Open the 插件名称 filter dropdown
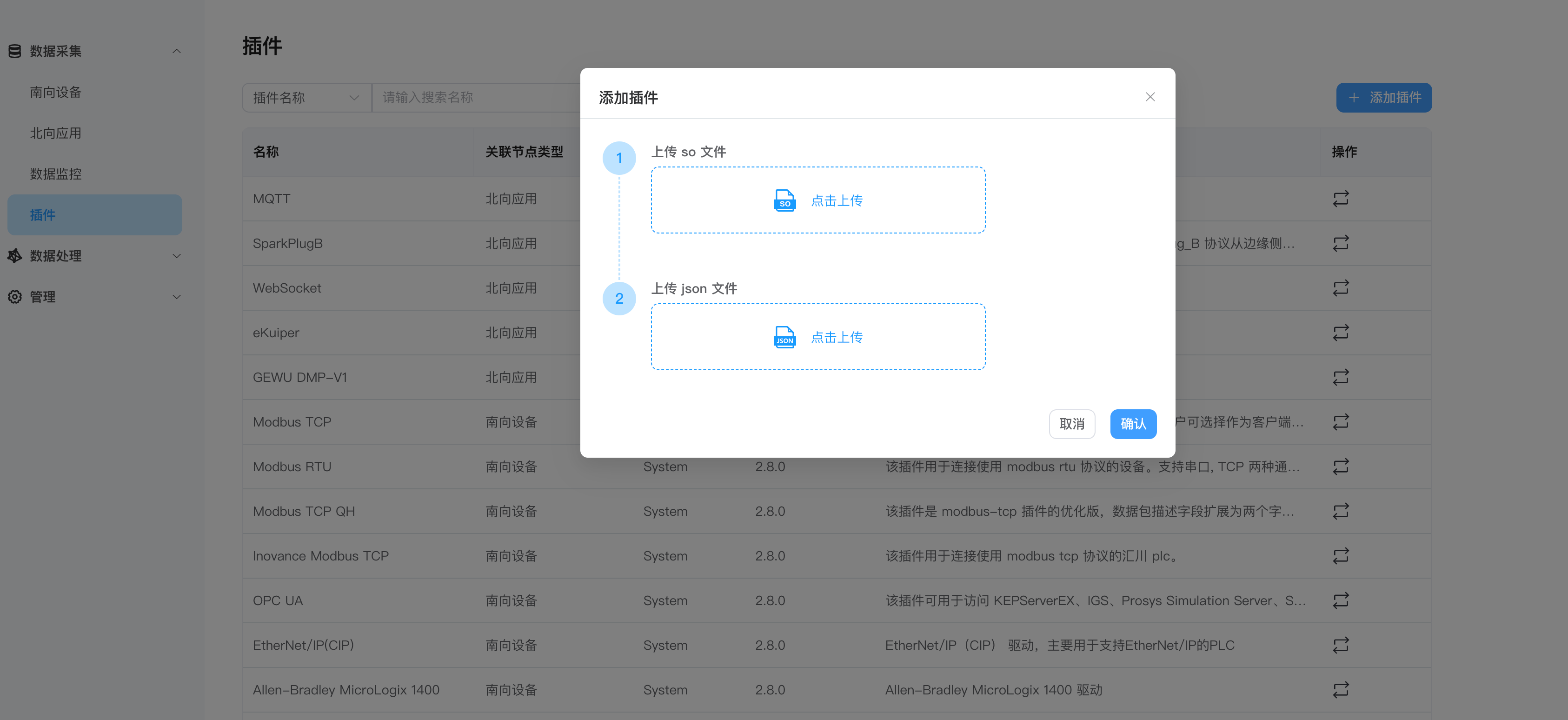 pos(306,97)
